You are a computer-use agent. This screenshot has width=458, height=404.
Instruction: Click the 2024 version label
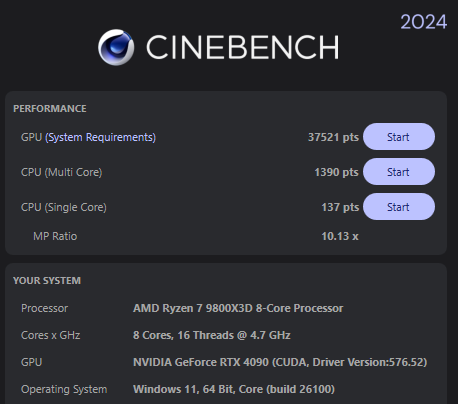coord(423,22)
